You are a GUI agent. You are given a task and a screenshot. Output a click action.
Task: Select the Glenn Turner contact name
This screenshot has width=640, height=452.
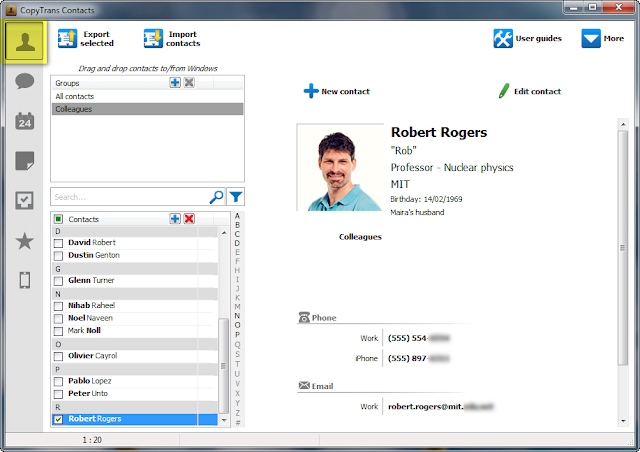[x=91, y=280]
